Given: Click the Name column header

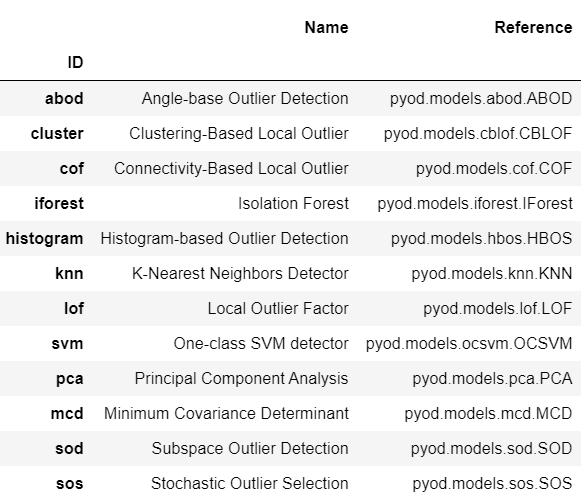Looking at the screenshot, I should (x=326, y=28).
